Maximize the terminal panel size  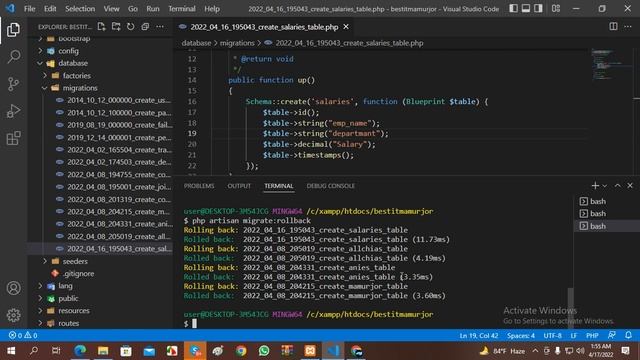click(618, 186)
